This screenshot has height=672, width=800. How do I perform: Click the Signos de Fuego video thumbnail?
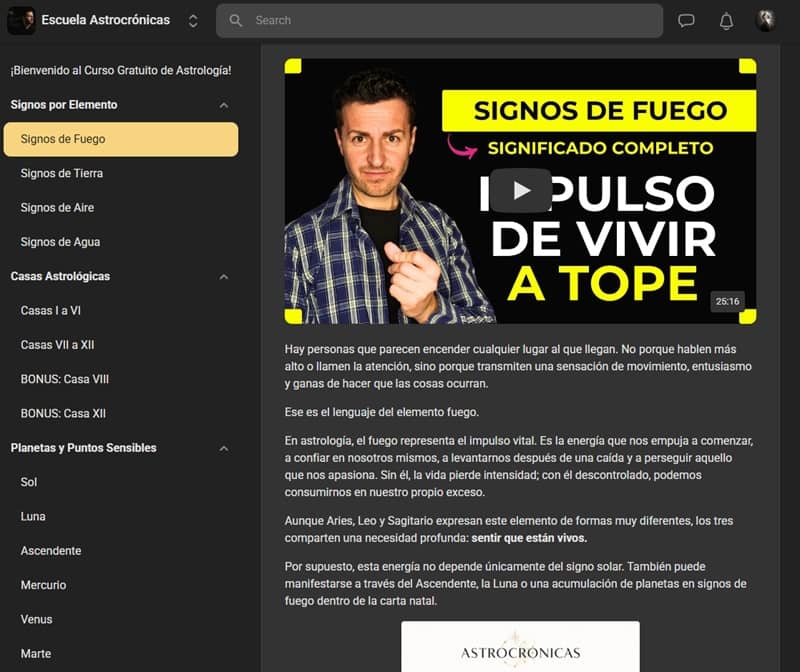(520, 191)
